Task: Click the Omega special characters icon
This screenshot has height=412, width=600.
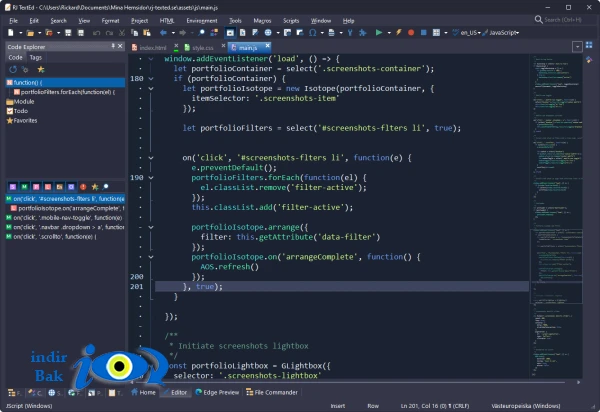Action: 313,33
